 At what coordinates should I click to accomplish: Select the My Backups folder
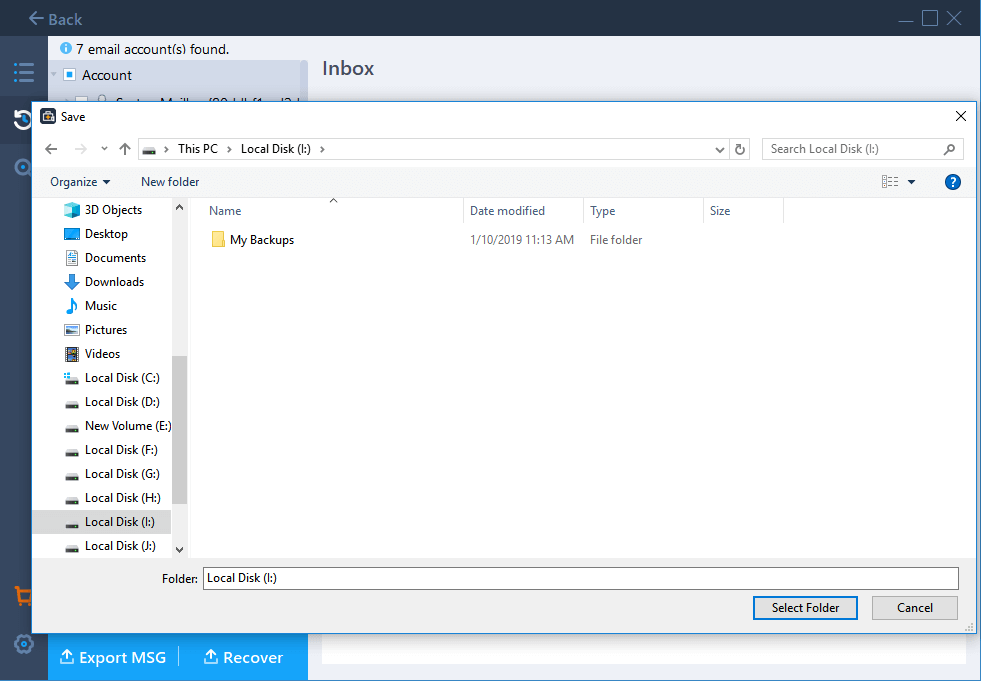[x=261, y=240]
